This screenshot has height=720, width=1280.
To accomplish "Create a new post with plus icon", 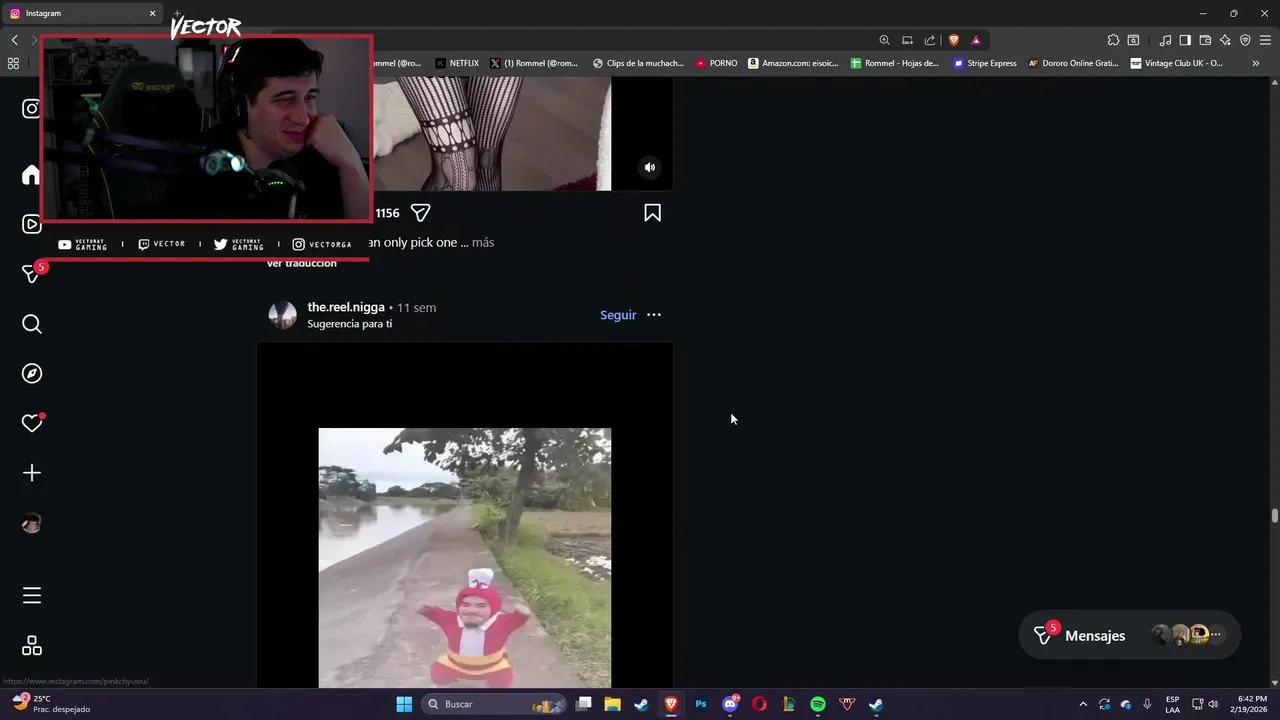I will [x=32, y=473].
